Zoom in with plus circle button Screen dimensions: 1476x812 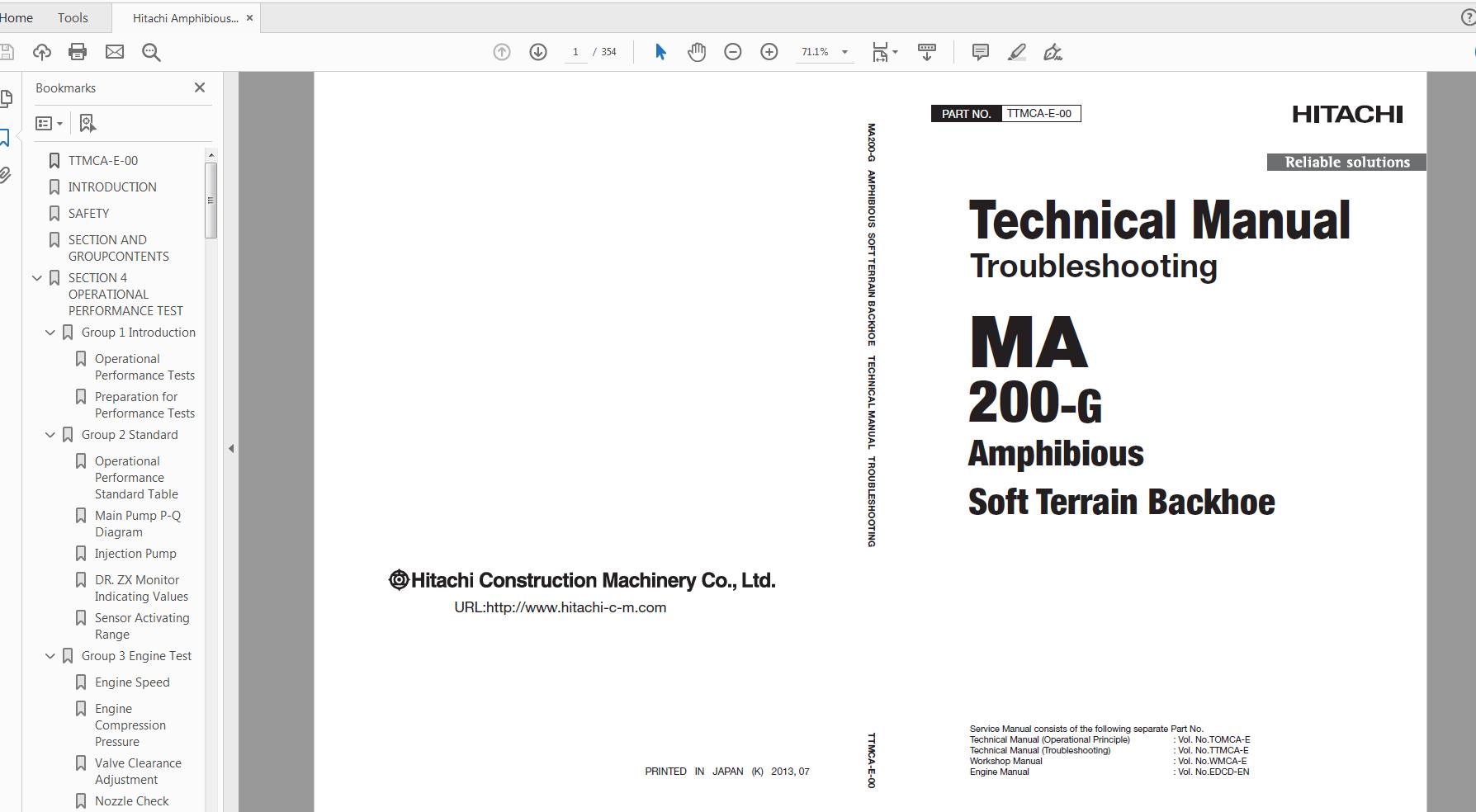[x=769, y=52]
